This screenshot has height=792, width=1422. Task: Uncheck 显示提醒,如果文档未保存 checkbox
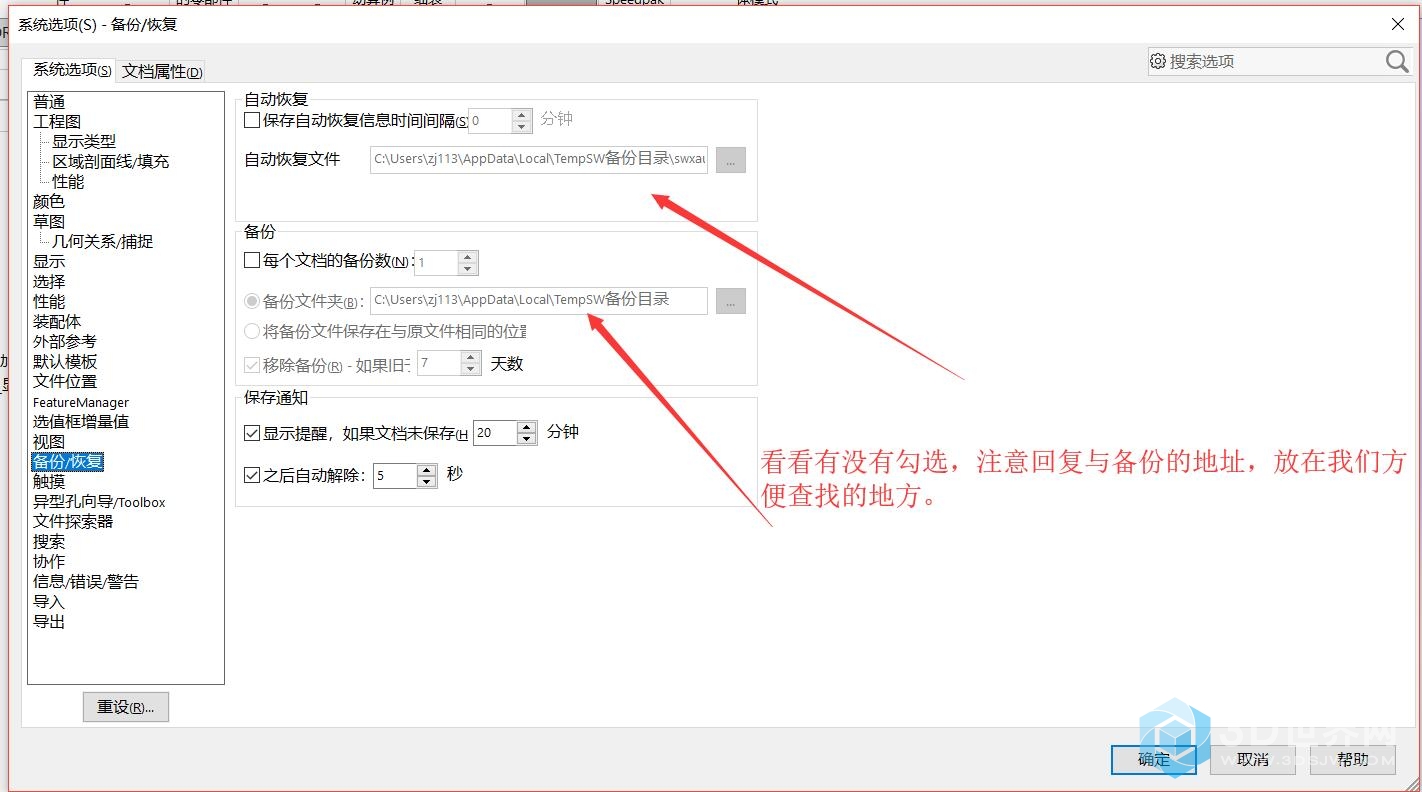pyautogui.click(x=252, y=433)
